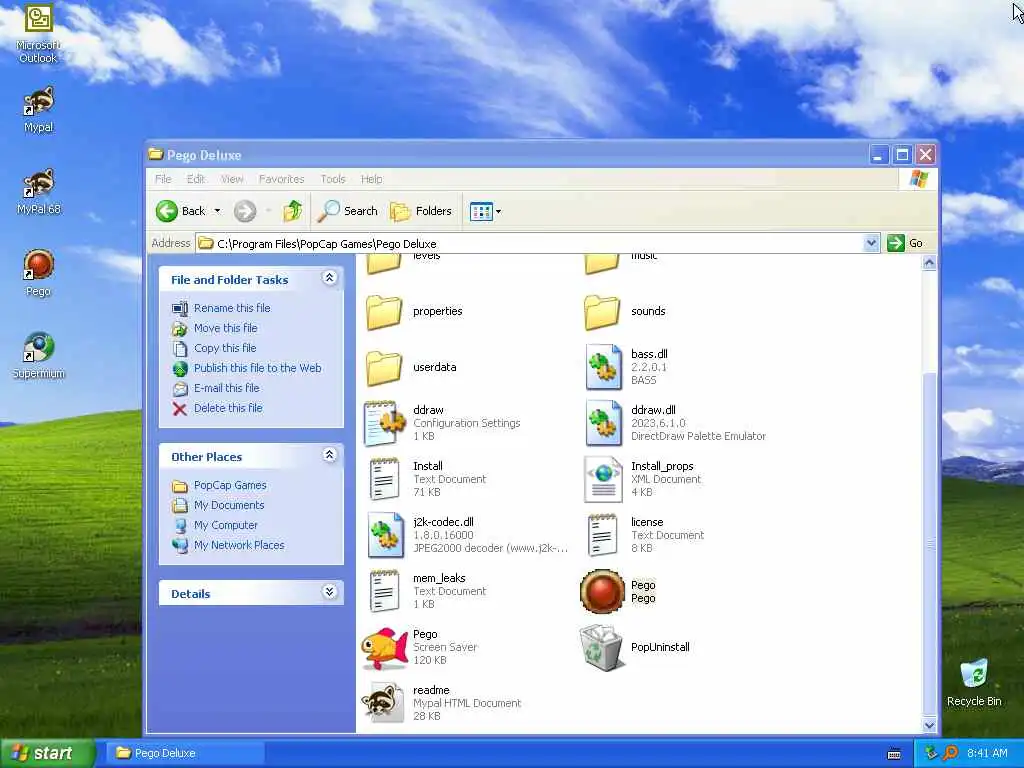Image resolution: width=1024 pixels, height=768 pixels.
Task: Click the orange magnifier system tray icon
Action: (x=950, y=753)
